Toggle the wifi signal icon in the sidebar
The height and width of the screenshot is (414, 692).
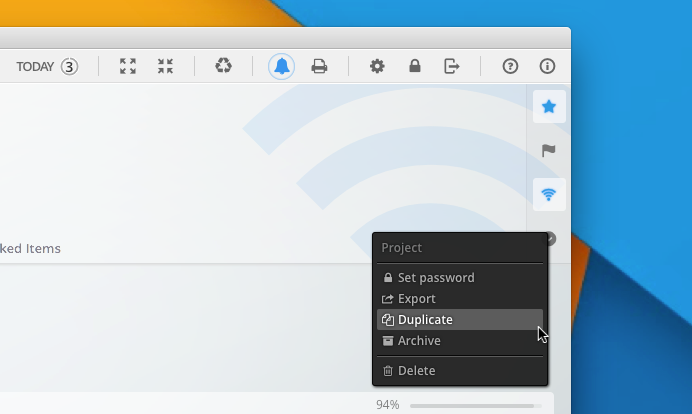[549, 194]
